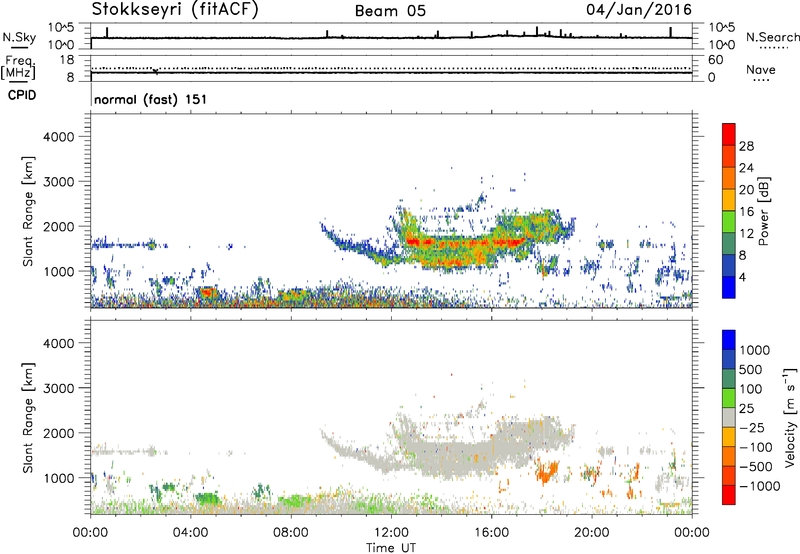Click the '18' frequency axis tick
Screen dimensions: 800x554
[x=67, y=59]
